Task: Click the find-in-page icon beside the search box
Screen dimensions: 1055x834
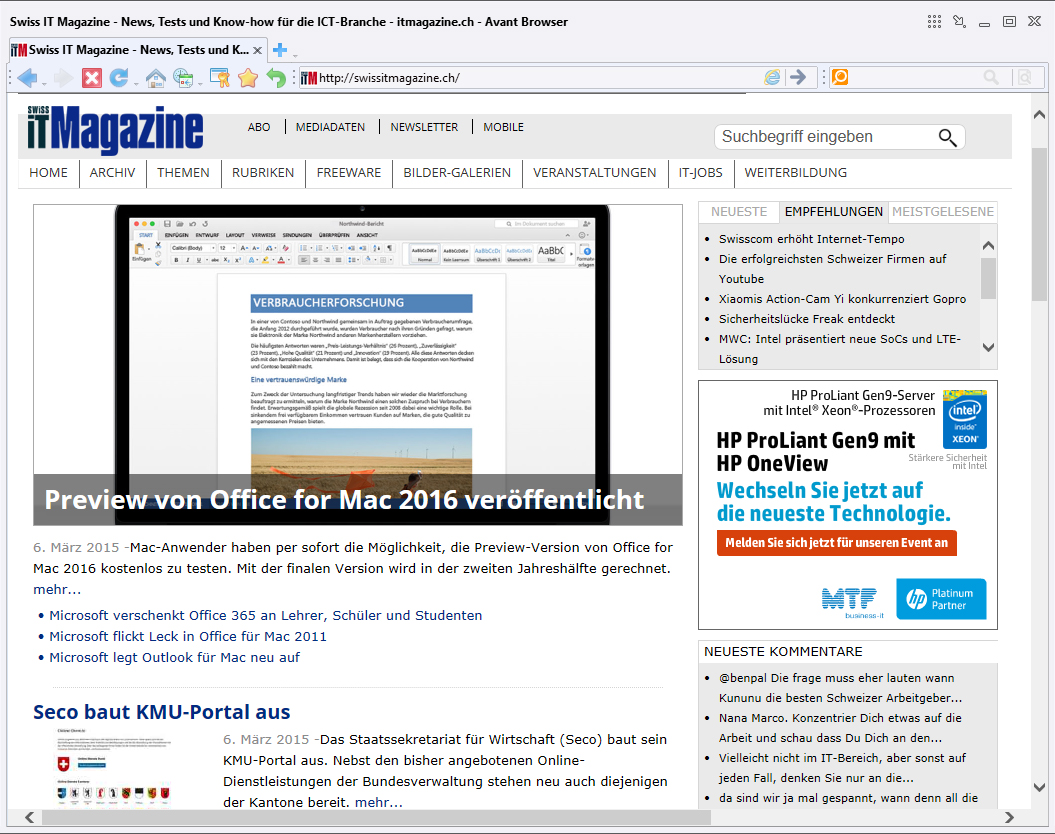Action: pos(1025,77)
